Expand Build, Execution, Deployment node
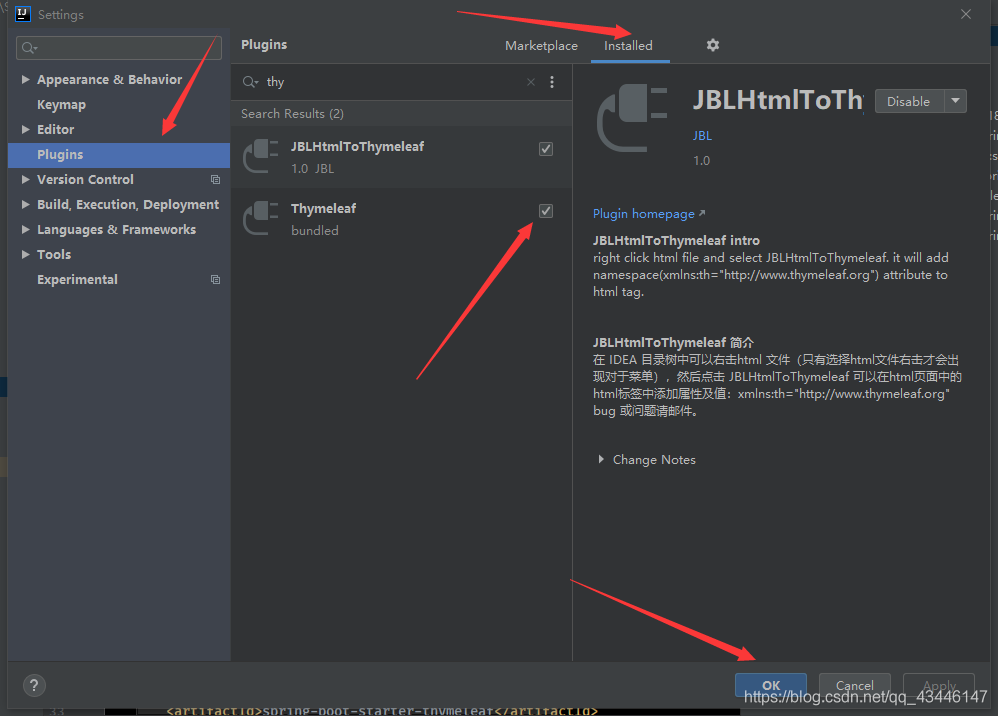 pyautogui.click(x=25, y=204)
